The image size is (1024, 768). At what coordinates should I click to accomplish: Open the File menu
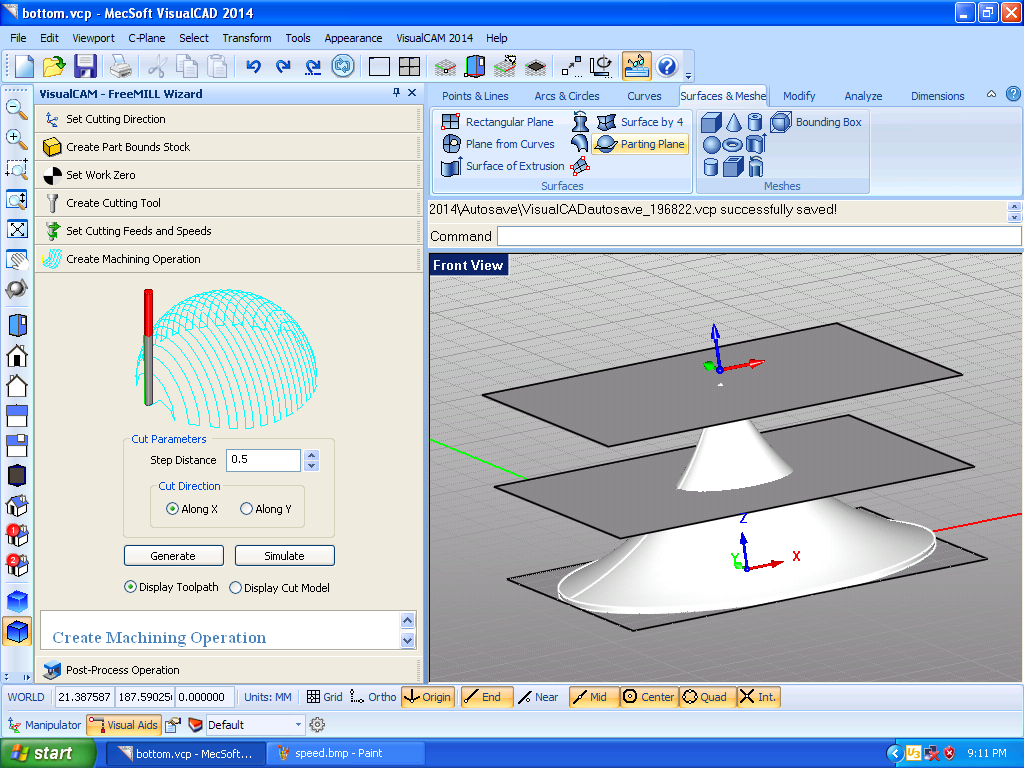point(18,38)
